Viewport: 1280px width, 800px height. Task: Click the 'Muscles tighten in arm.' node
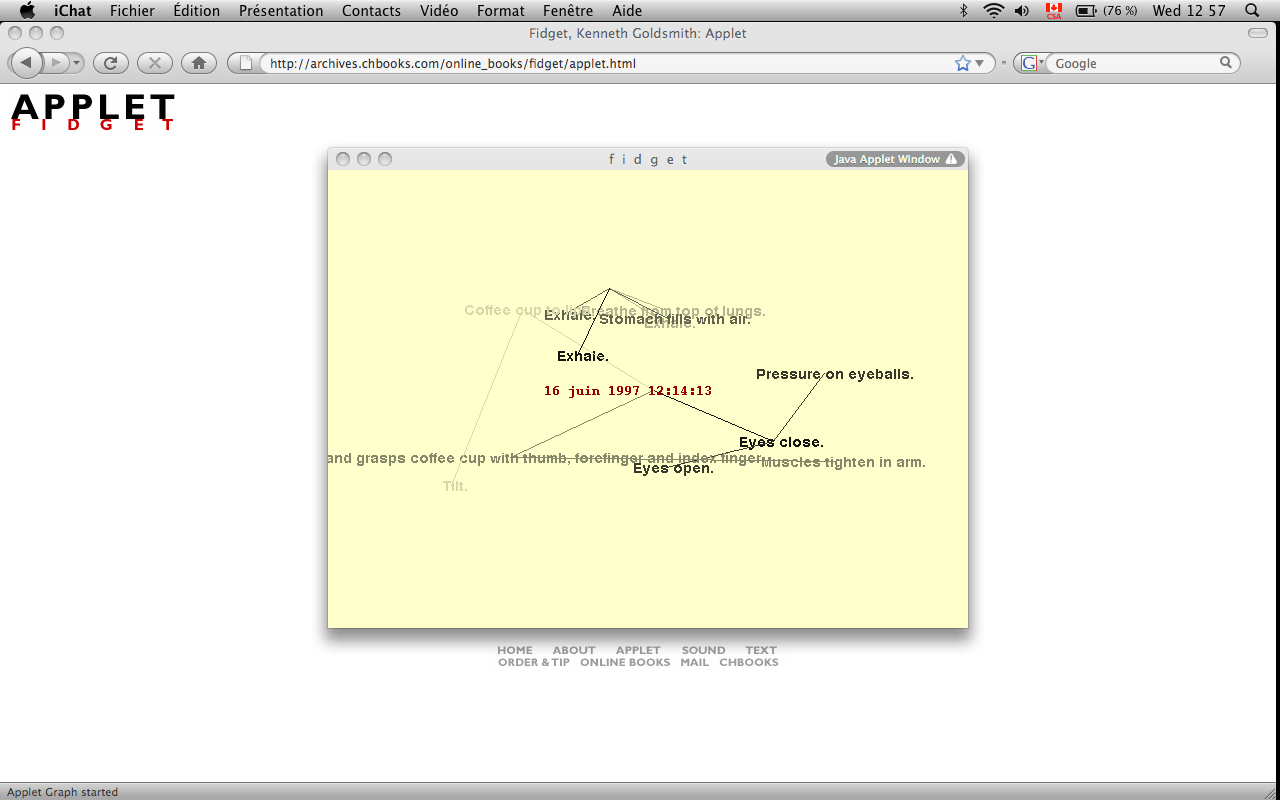843,462
